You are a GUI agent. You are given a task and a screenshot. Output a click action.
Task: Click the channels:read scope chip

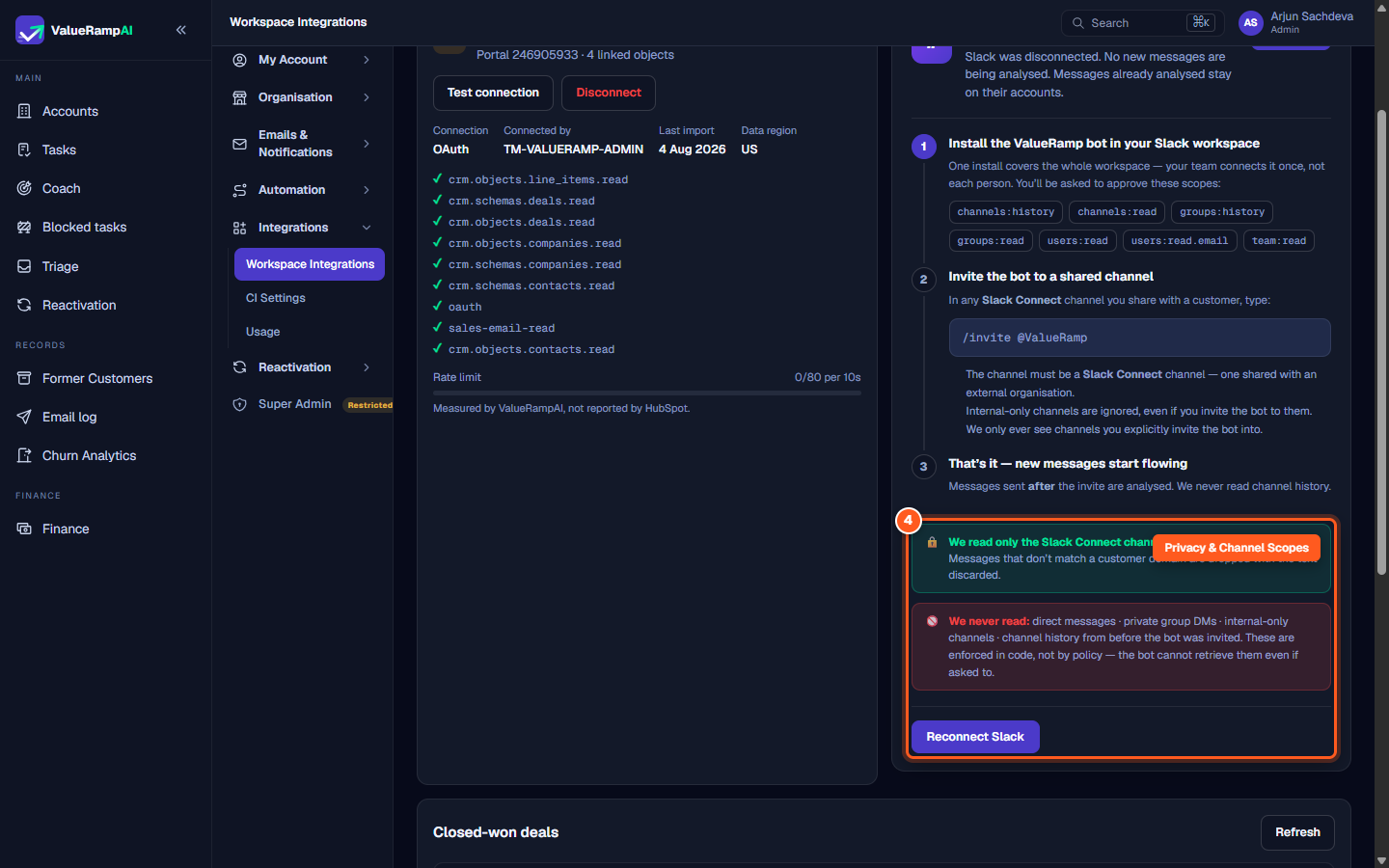[1117, 212]
